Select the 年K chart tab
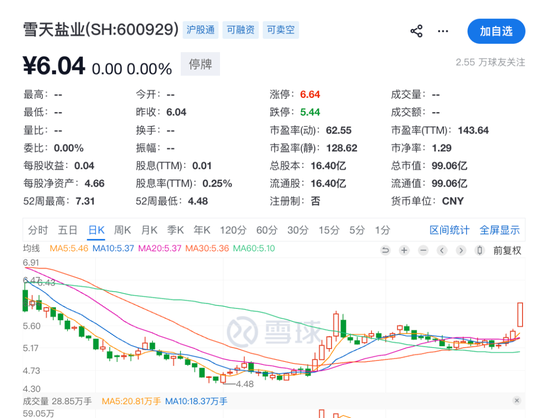Screen dimensions: 550x418 coord(202,230)
